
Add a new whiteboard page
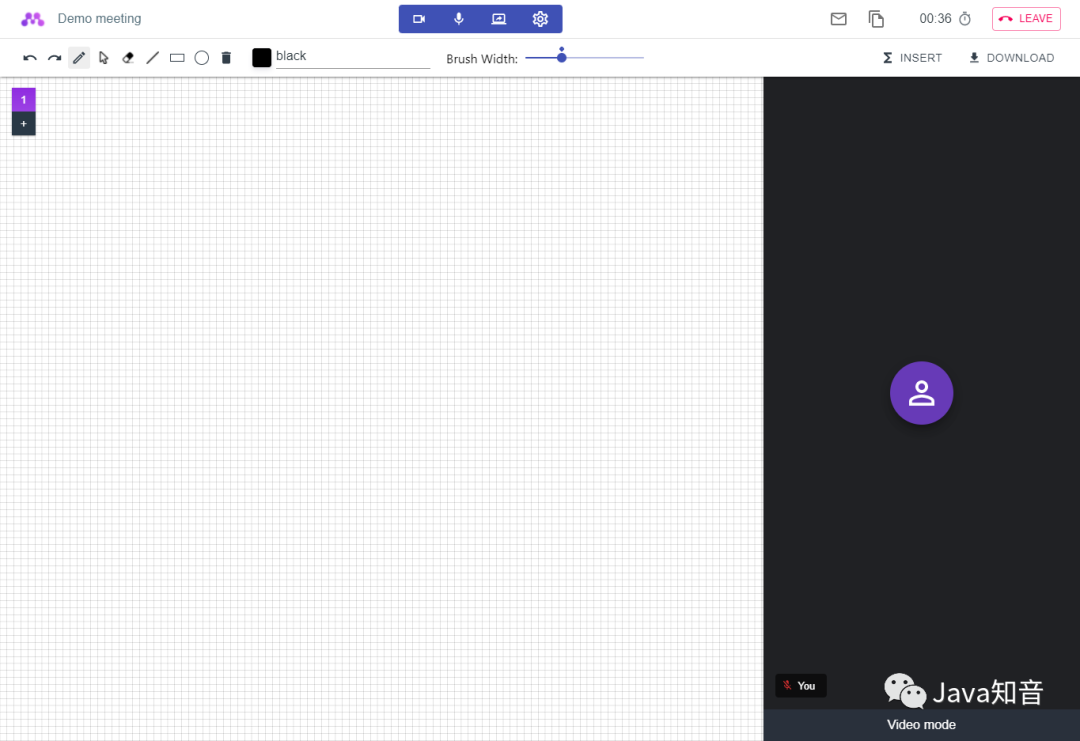point(23,124)
